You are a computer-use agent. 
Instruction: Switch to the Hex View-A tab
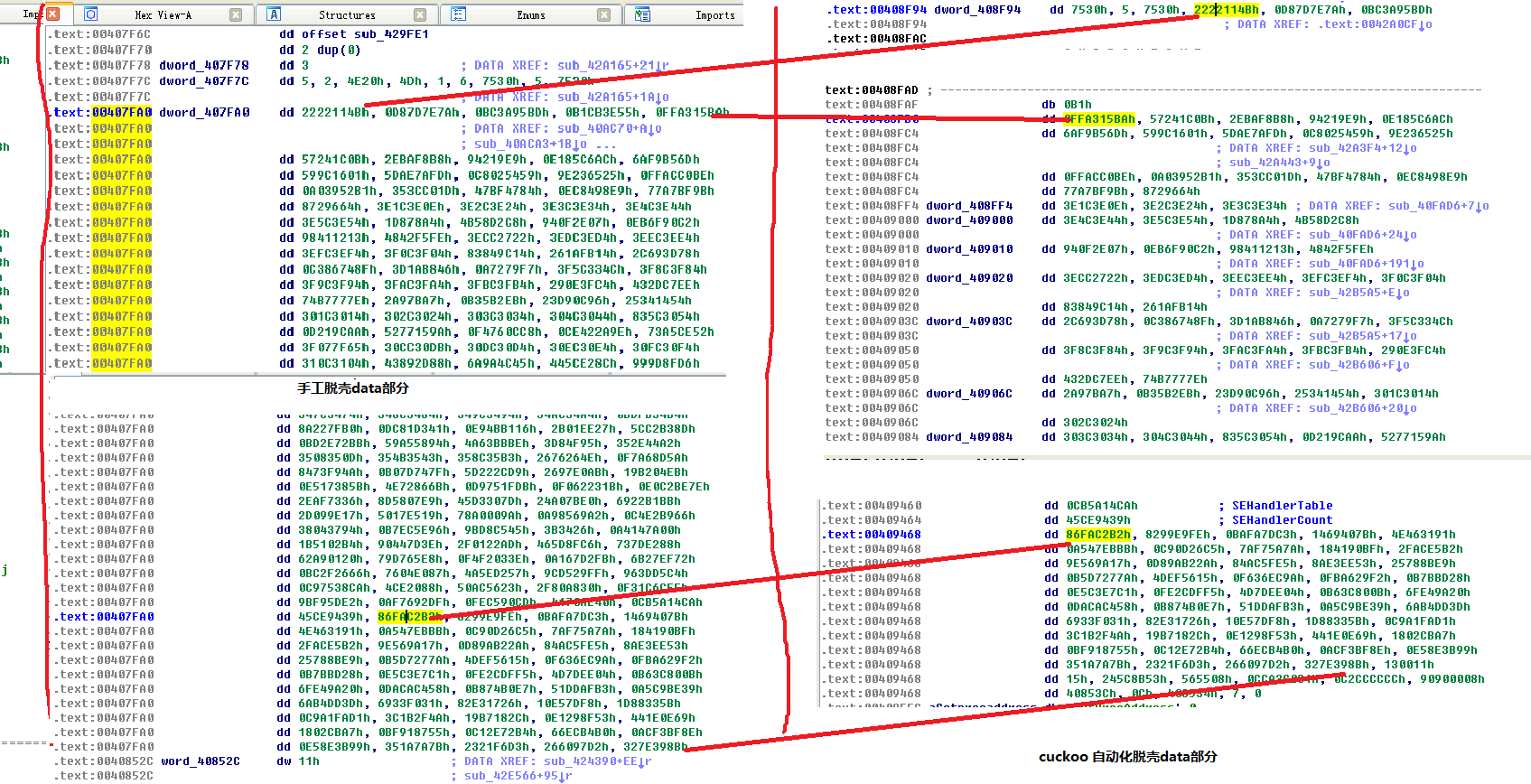163,14
